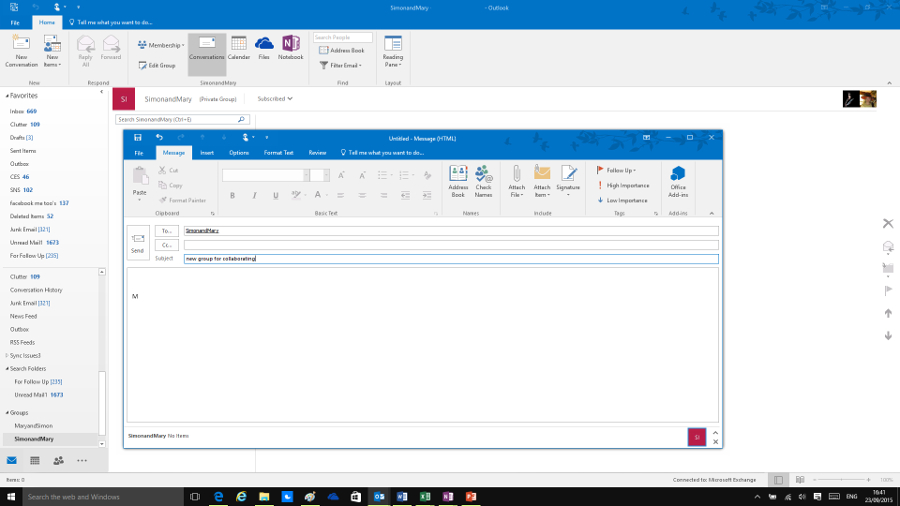Click the Cc... button

tap(166, 245)
